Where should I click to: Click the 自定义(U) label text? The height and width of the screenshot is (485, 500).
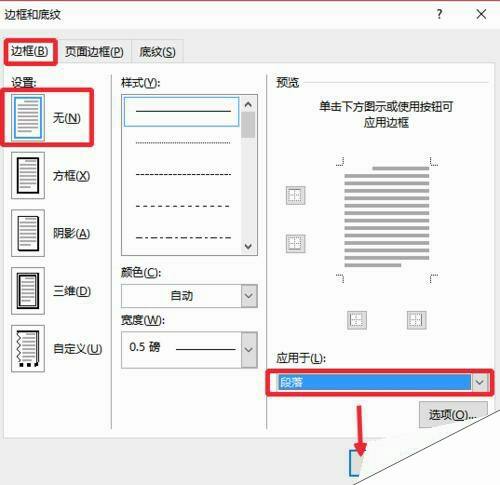click(x=78, y=349)
